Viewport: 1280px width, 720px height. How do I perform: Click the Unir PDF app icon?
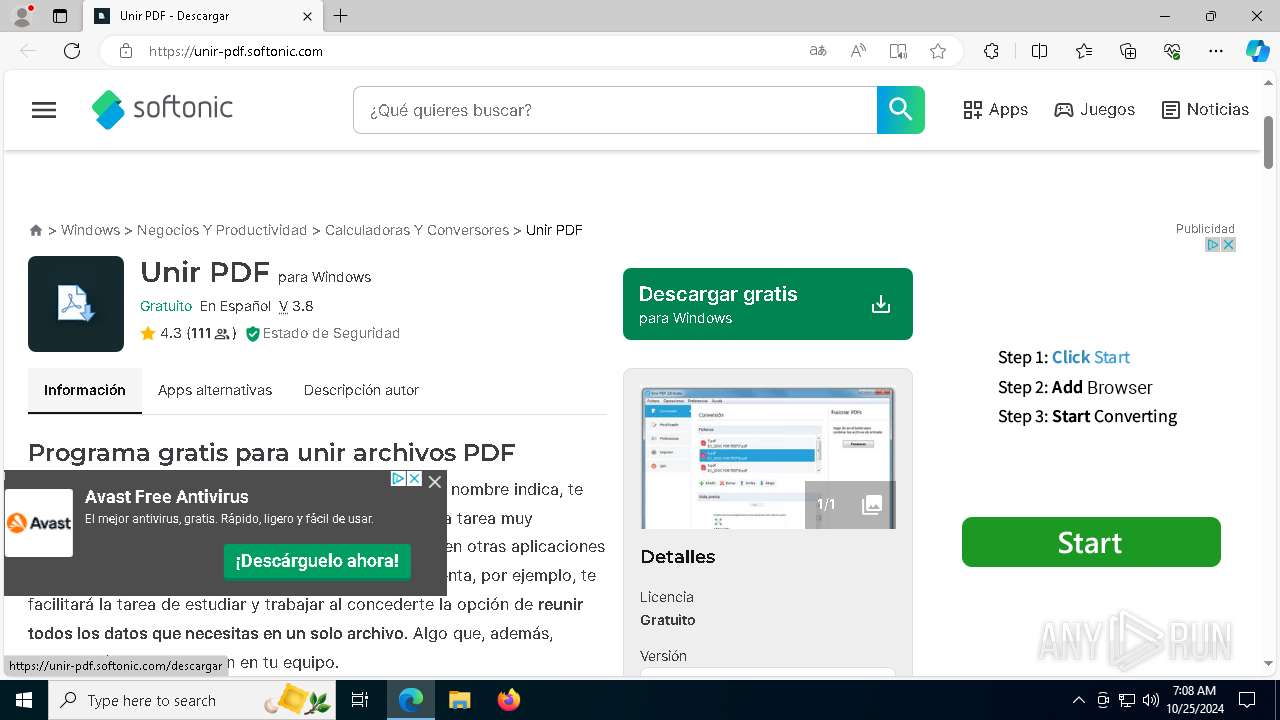[x=76, y=304]
